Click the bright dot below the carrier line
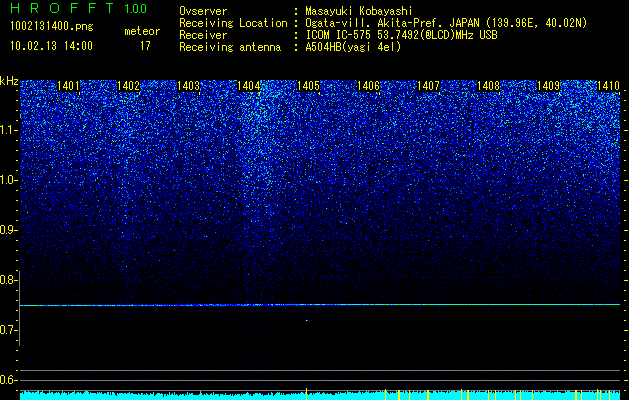Screen dimensions: 629x400 (x=306, y=320)
